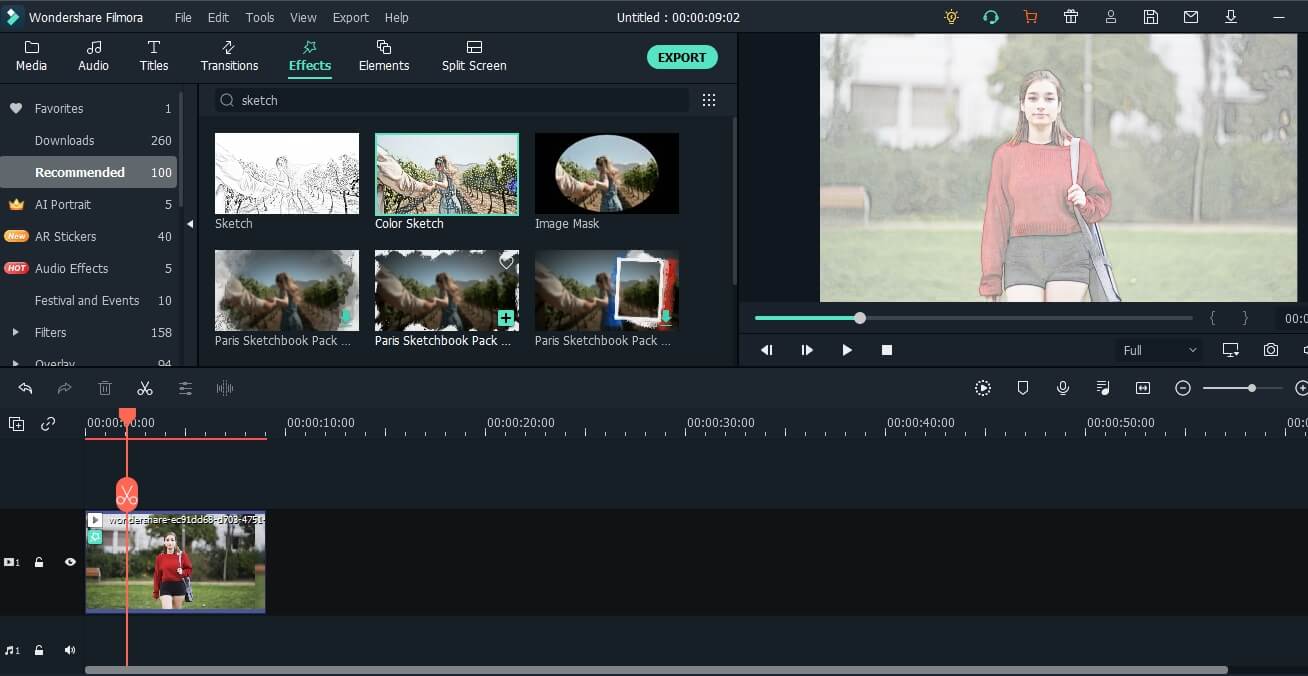1308x676 pixels.
Task: Stop the preview playback
Action: [887, 350]
